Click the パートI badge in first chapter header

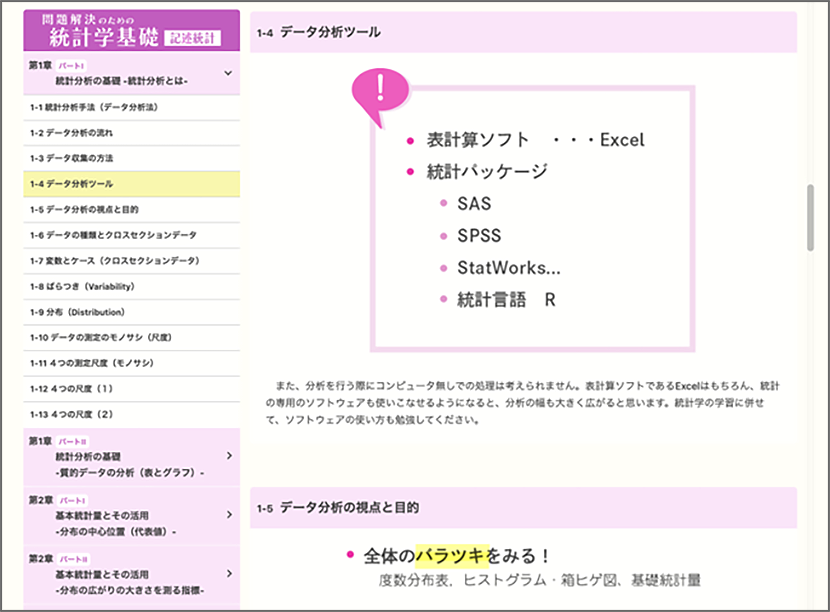(x=71, y=66)
